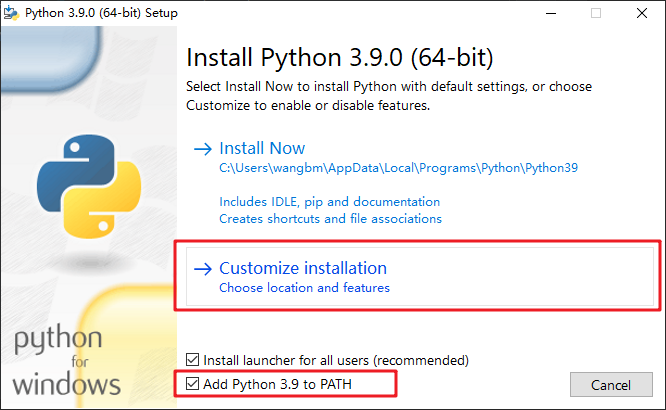
Task: Click the 'Install launcher for all users' label
Action: pos(336,360)
